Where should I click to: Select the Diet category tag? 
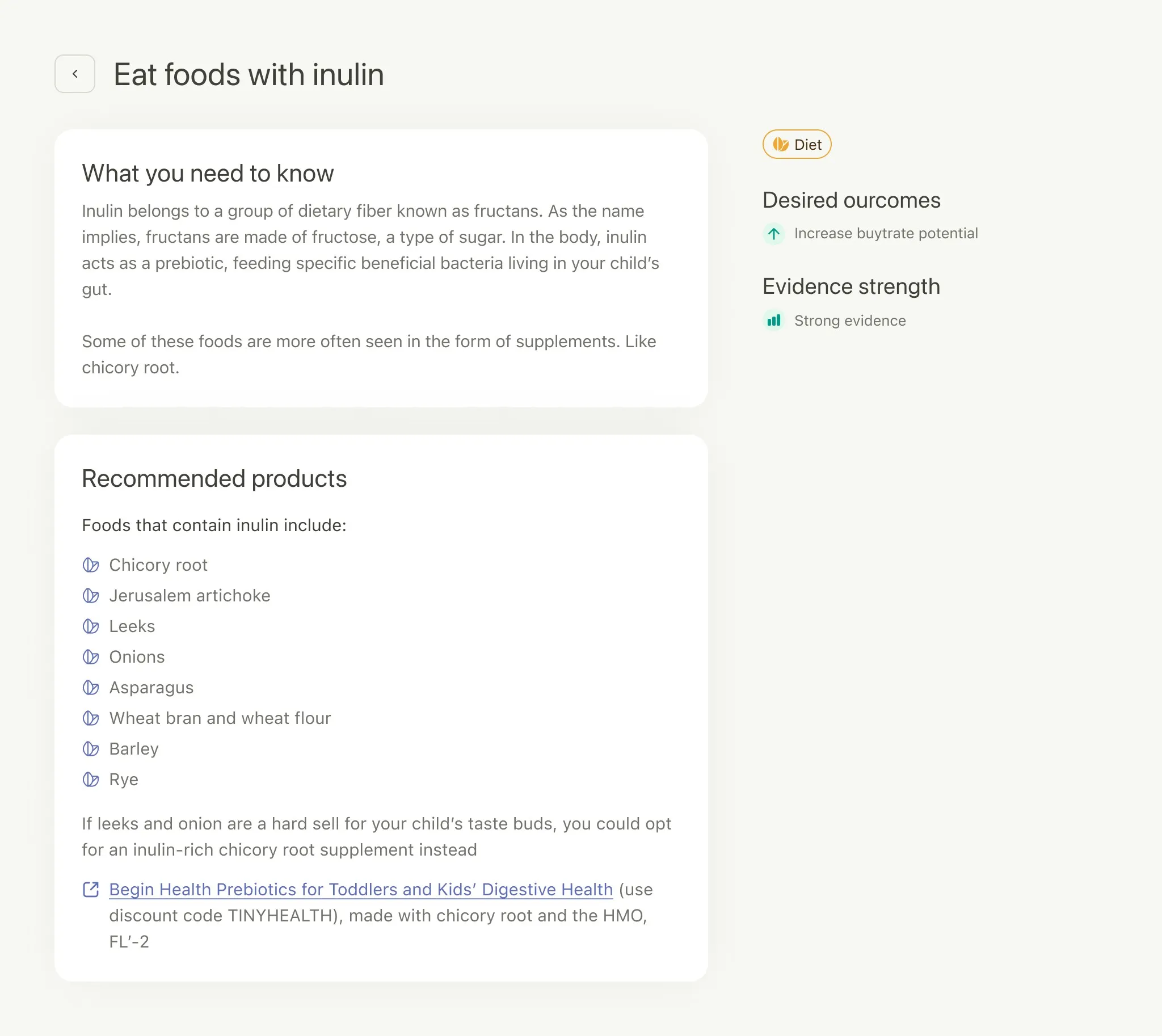click(x=797, y=145)
